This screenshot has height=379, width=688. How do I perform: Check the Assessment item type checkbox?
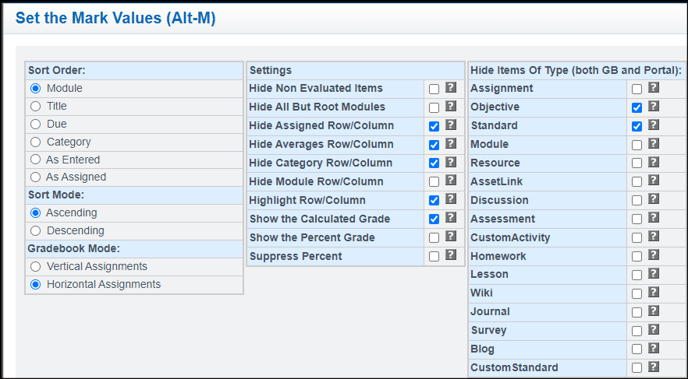[x=637, y=219]
